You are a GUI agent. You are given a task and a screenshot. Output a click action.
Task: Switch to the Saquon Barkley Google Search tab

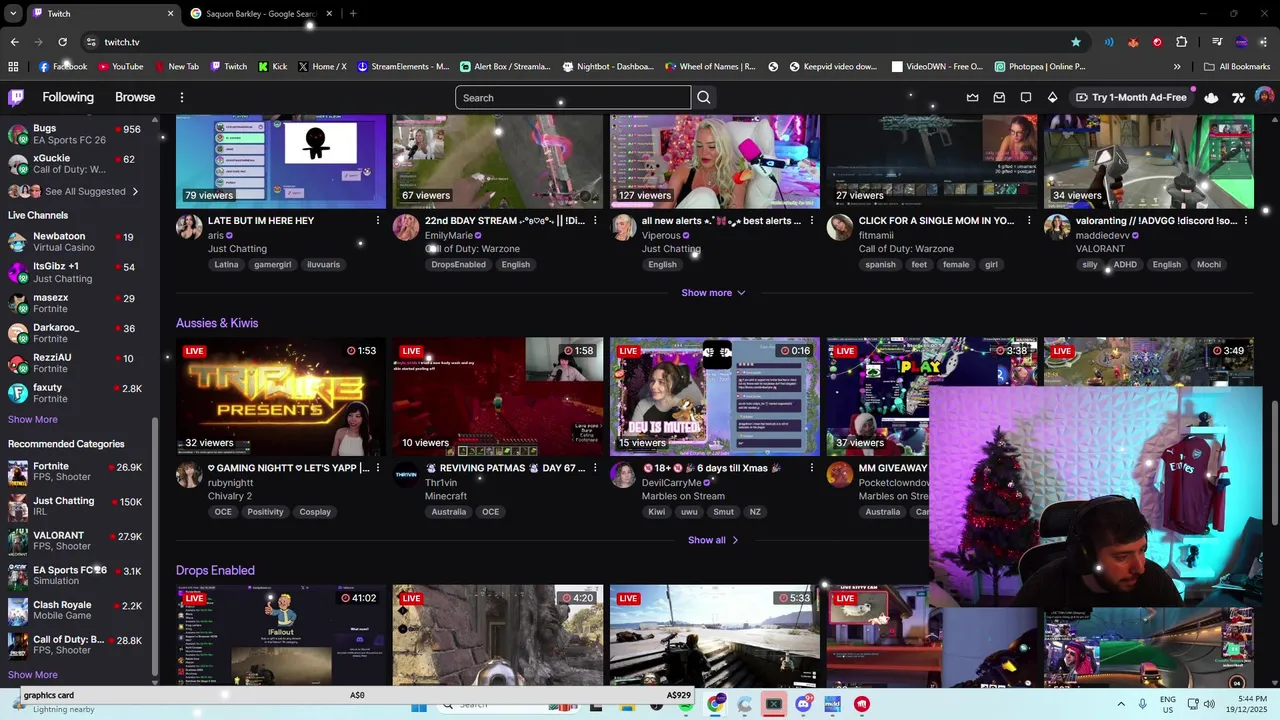pos(260,13)
